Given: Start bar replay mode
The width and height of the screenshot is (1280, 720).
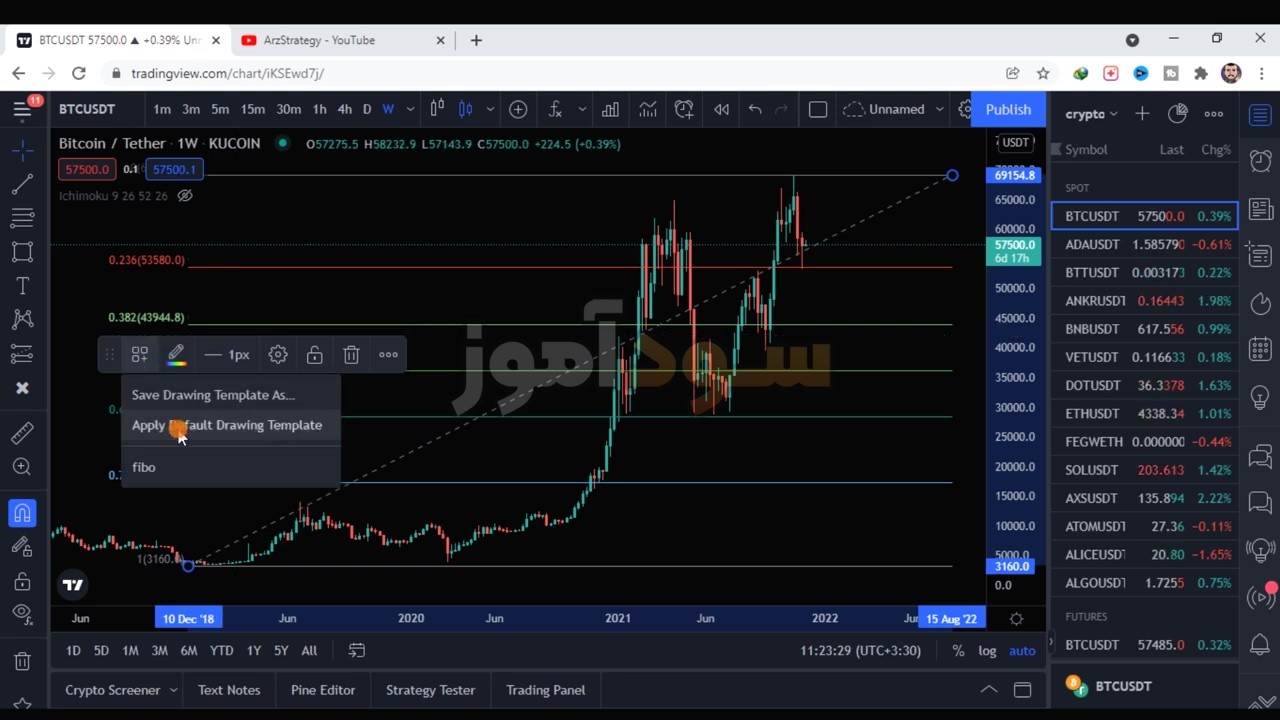Looking at the screenshot, I should (x=721, y=109).
